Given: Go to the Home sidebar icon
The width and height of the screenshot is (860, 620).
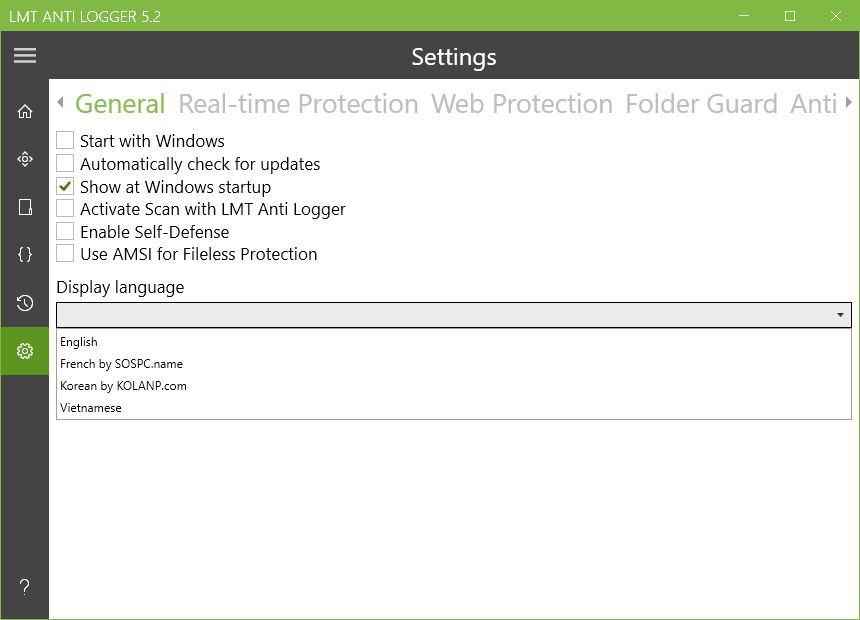Looking at the screenshot, I should [25, 111].
